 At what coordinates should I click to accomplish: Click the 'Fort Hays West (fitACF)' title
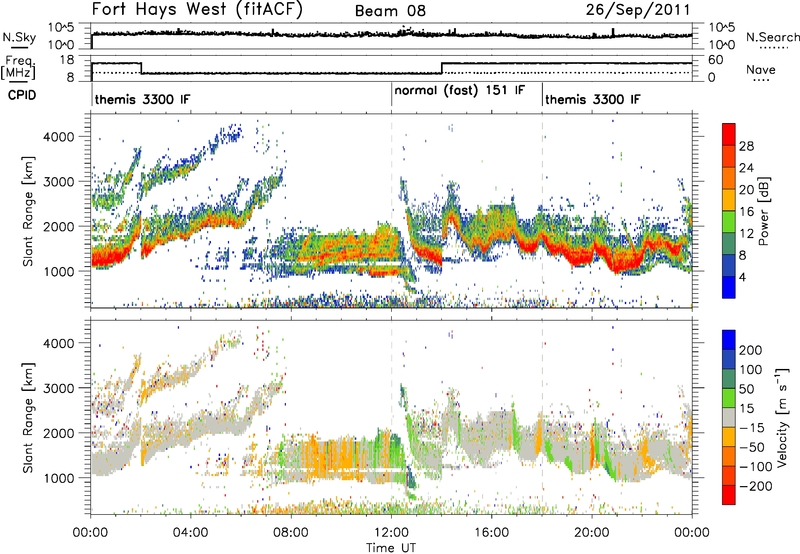(197, 9)
